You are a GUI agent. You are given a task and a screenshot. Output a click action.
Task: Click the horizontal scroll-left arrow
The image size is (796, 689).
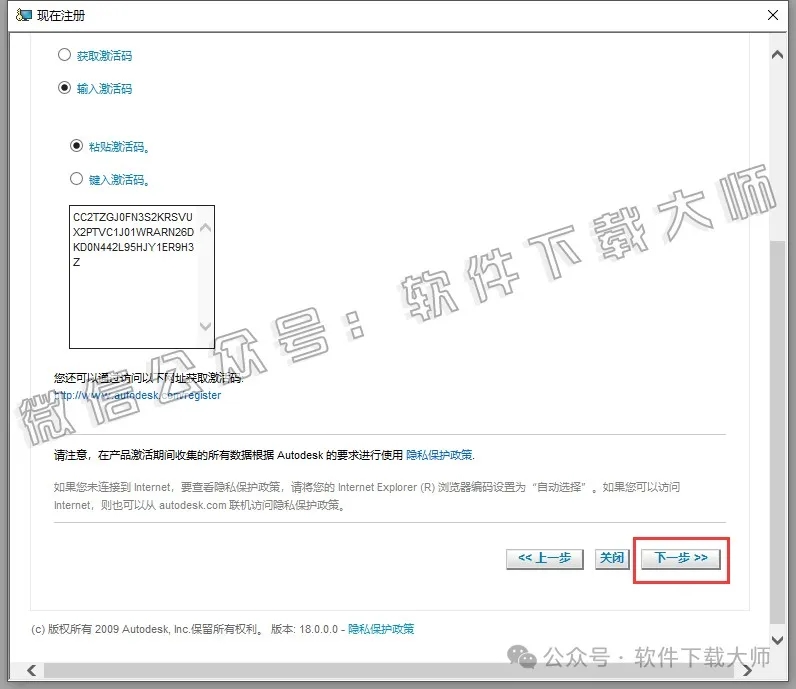[x=32, y=670]
